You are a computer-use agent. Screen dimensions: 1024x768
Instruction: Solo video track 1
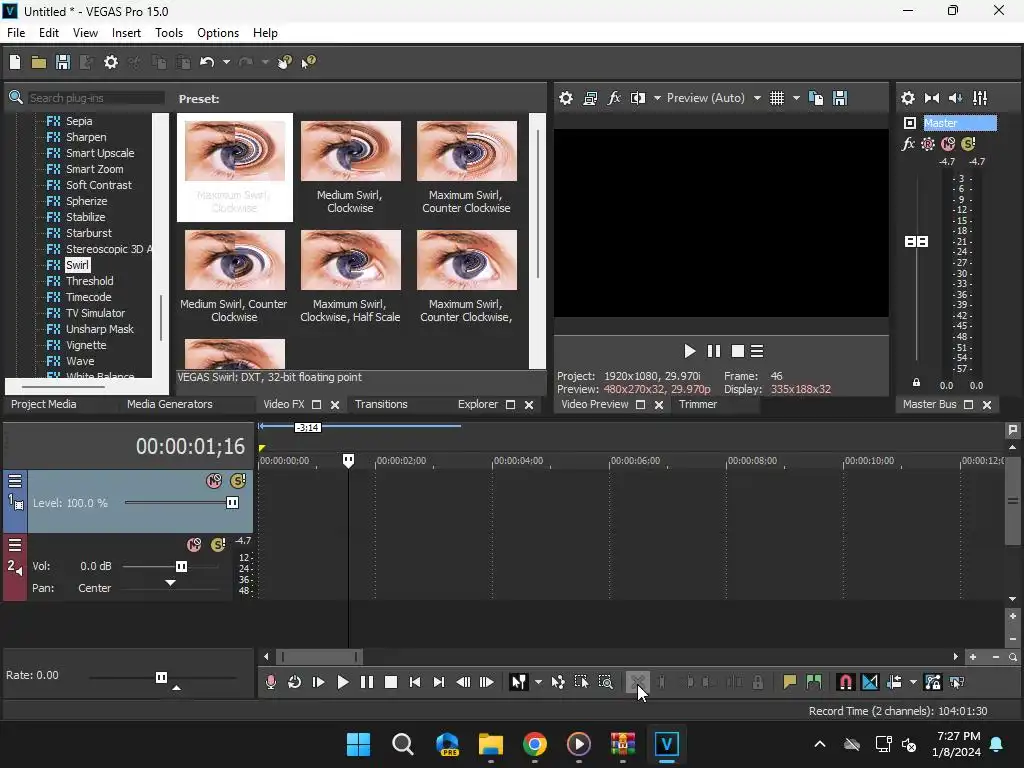pos(238,481)
